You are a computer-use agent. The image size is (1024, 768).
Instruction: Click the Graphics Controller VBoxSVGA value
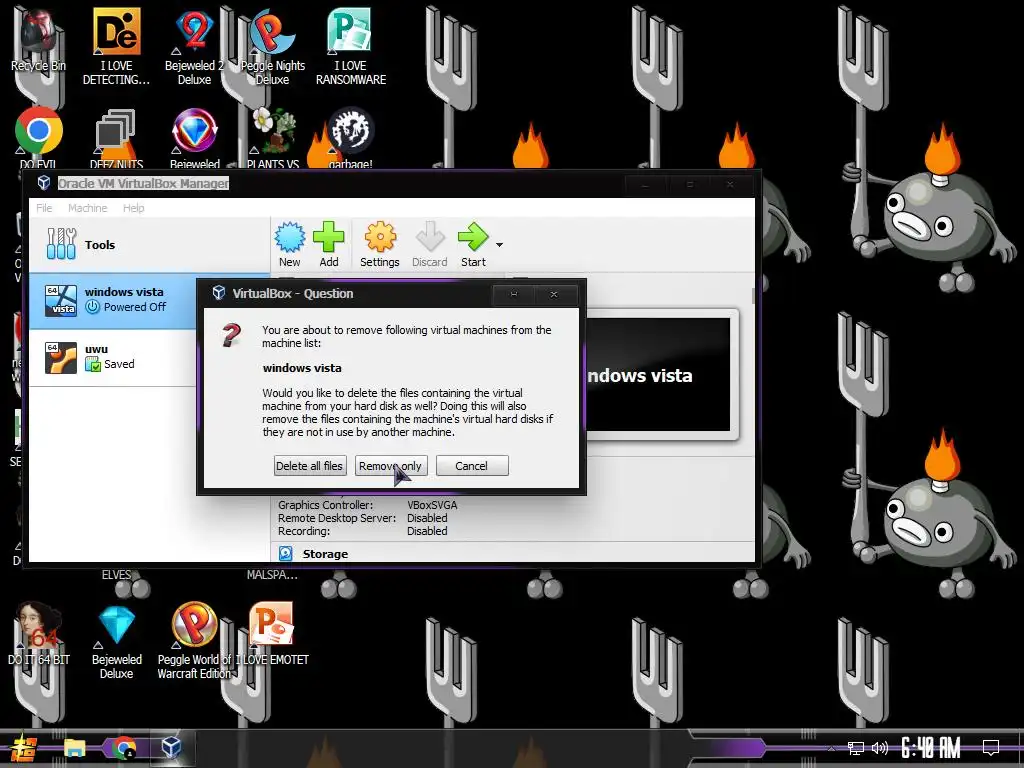[432, 505]
